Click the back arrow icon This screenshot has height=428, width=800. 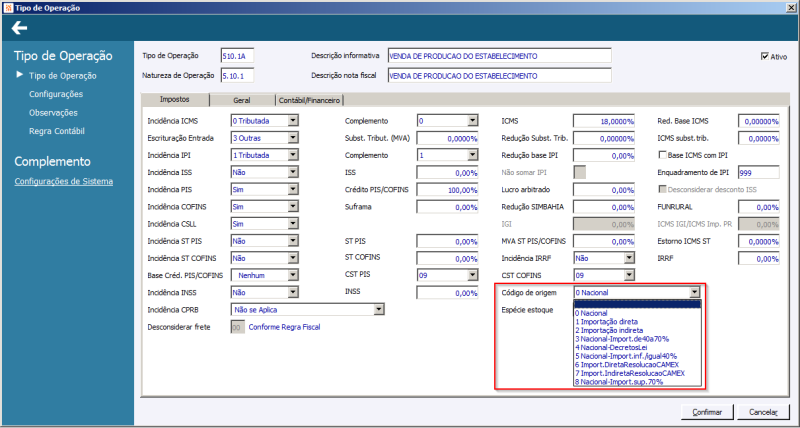coord(19,27)
